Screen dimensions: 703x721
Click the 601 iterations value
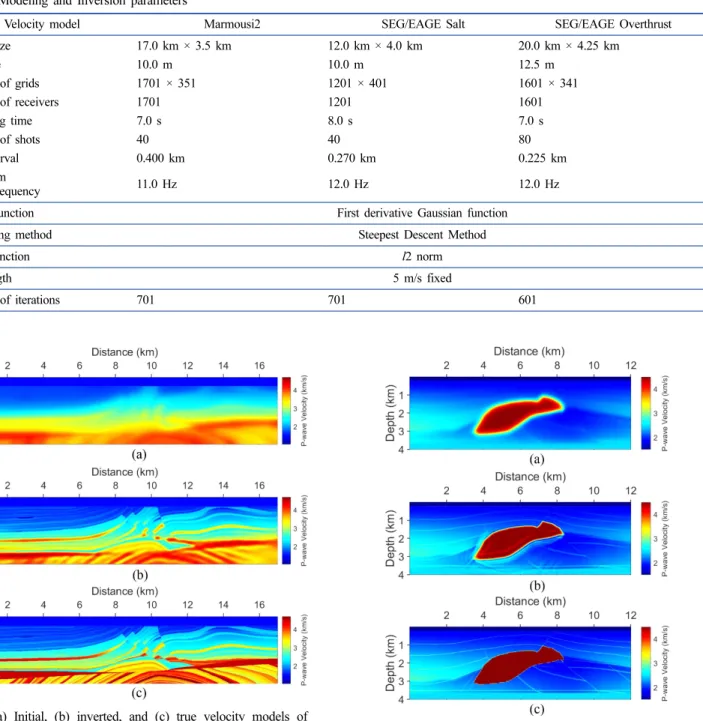click(x=527, y=300)
